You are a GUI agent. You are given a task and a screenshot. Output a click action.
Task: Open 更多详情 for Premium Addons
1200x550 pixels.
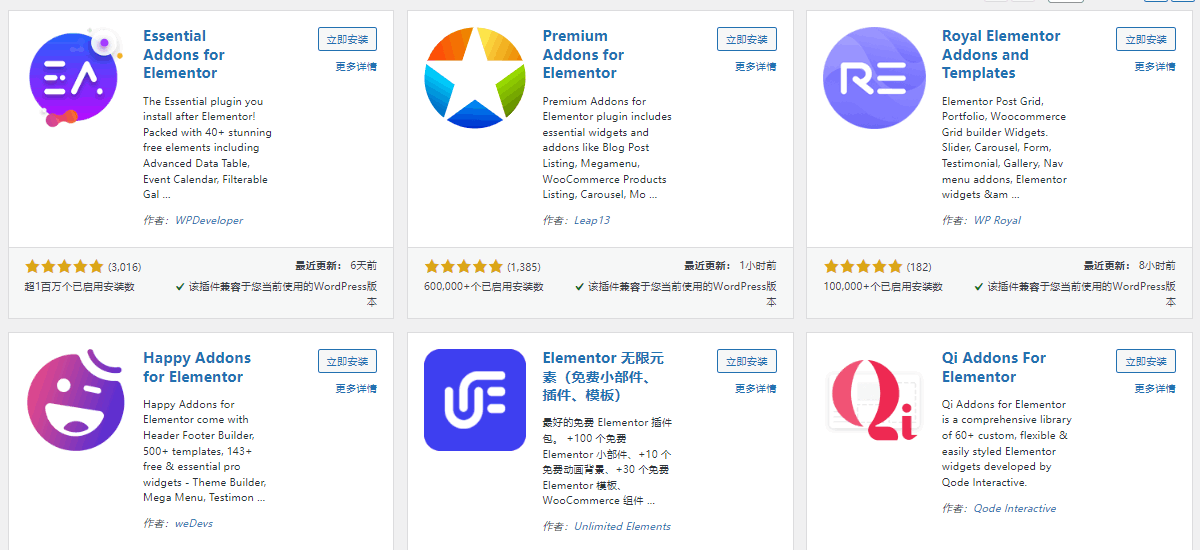point(756,67)
